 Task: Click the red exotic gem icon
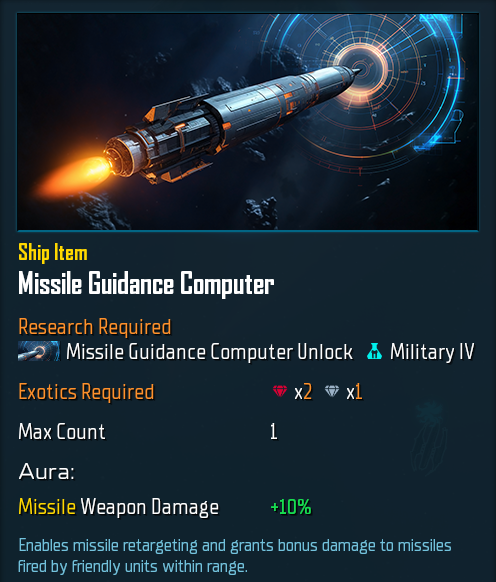coord(280,391)
